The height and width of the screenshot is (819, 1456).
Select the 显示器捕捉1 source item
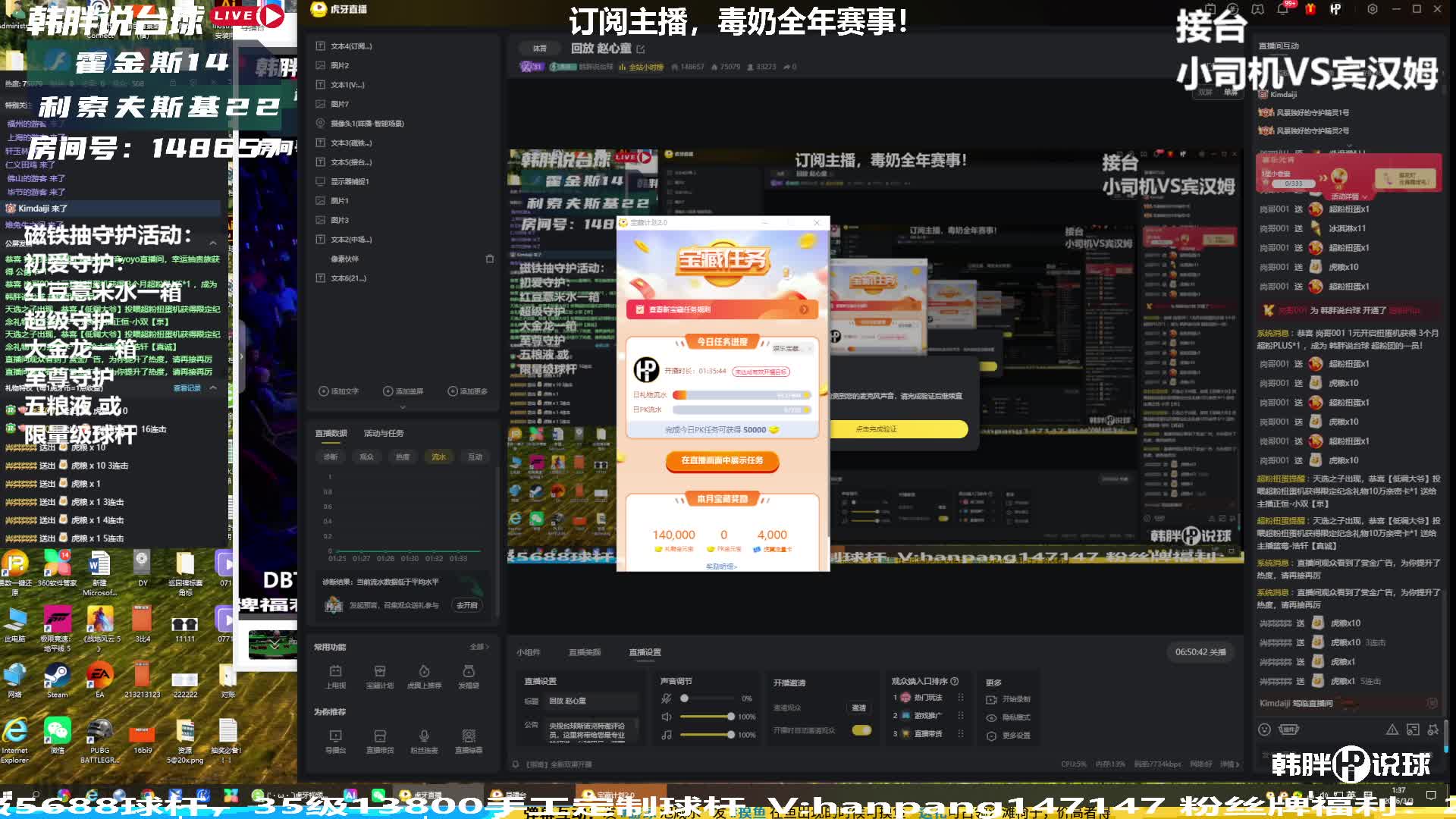coord(350,181)
